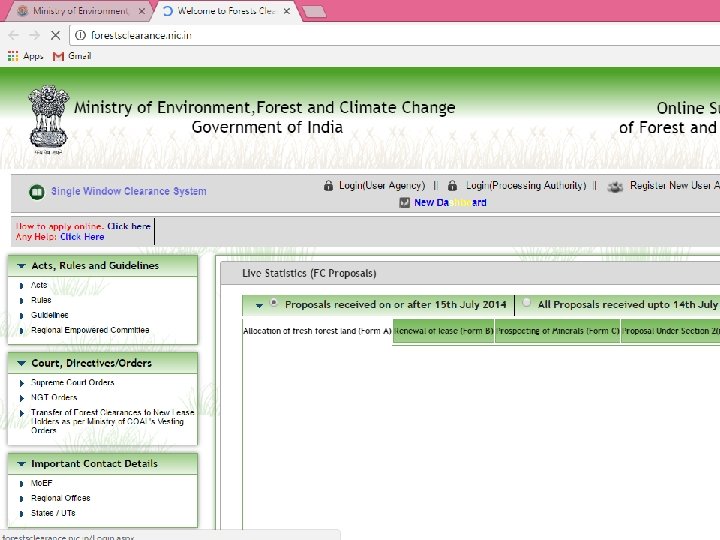This screenshot has width=720, height=540.
Task: Select Renewal of lease (Form B) tab
Action: (444, 331)
